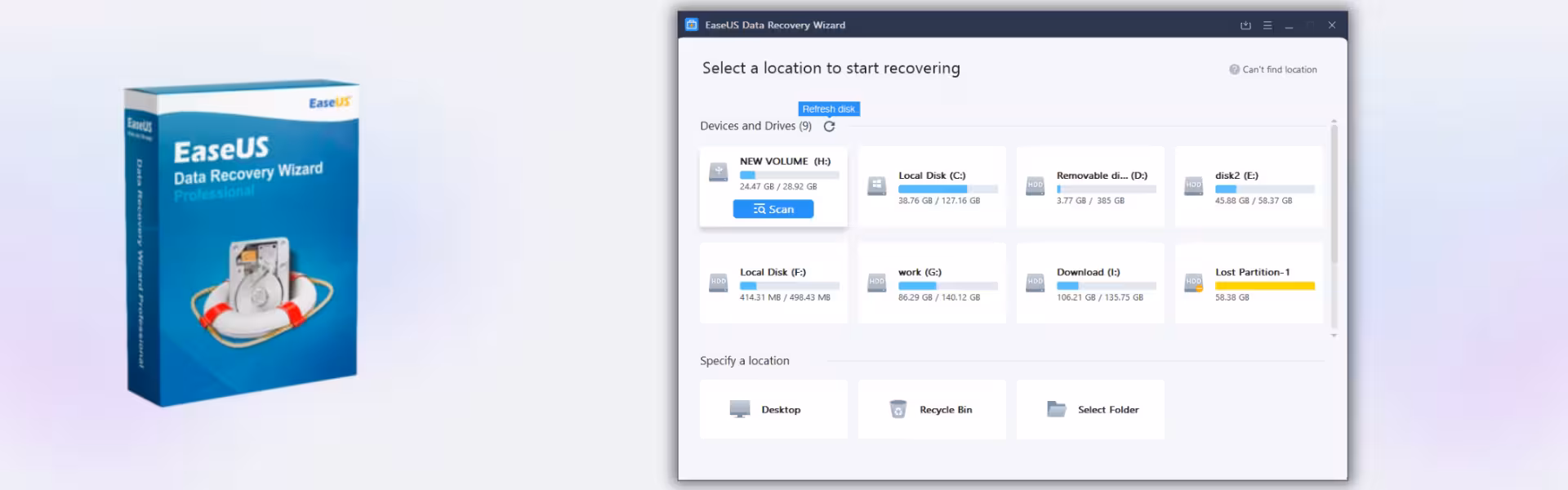Click the question mark help icon

click(x=1234, y=69)
